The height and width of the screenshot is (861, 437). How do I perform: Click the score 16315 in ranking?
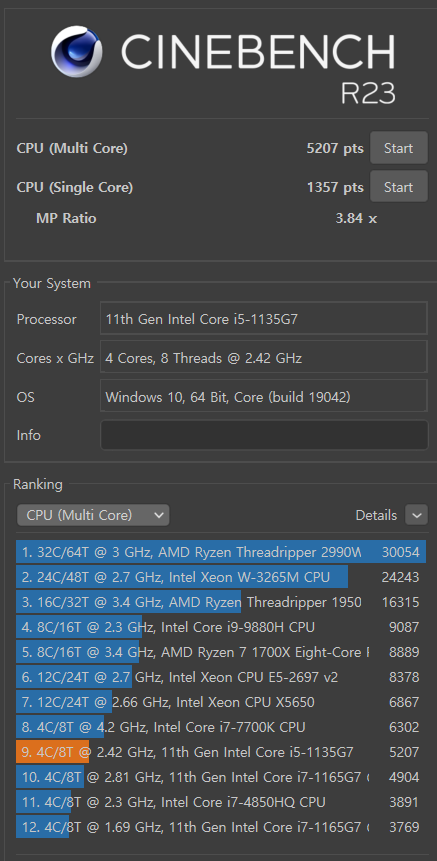click(400, 602)
